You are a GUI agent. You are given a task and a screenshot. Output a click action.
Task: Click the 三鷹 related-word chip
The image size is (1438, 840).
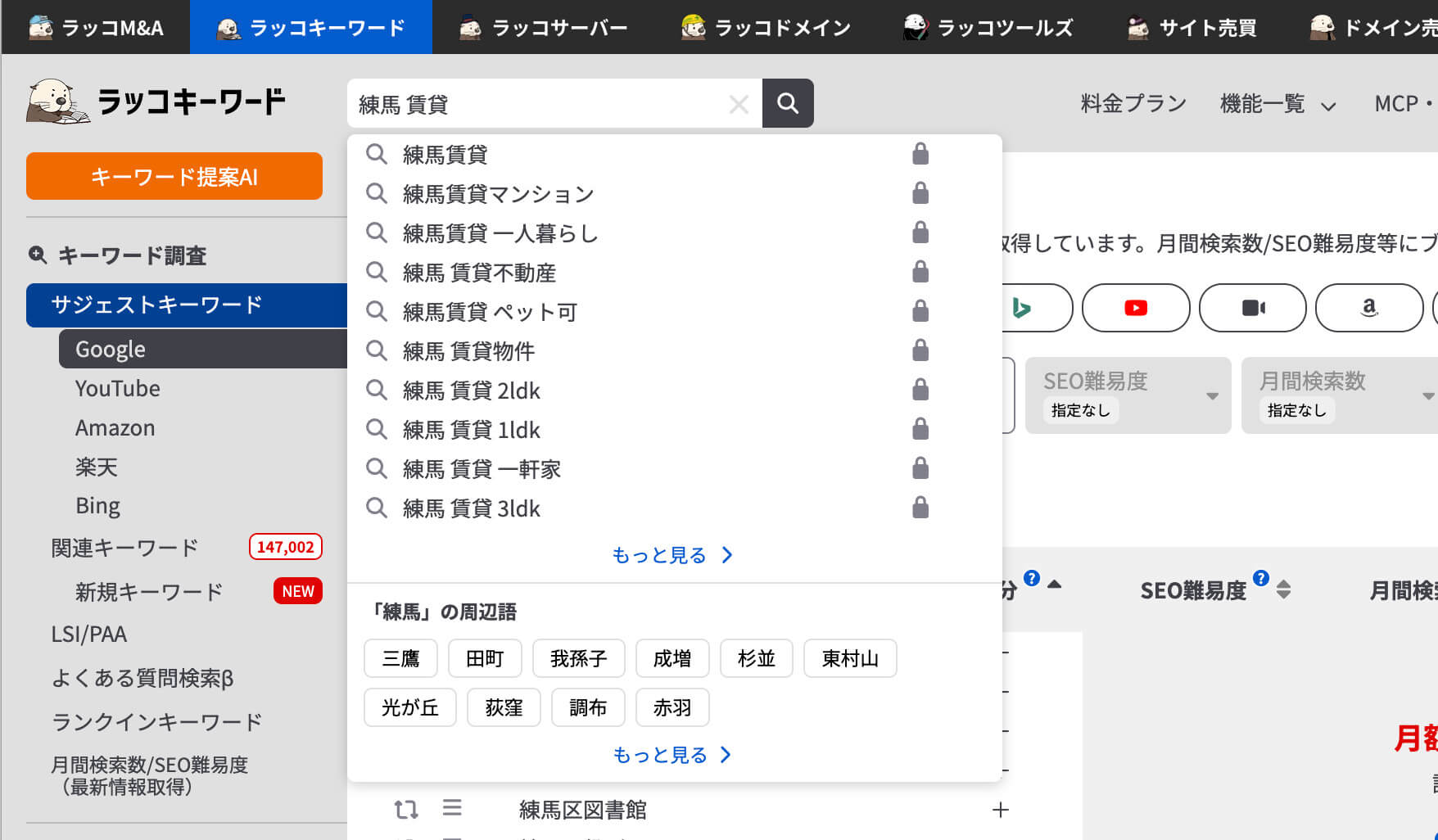(400, 658)
